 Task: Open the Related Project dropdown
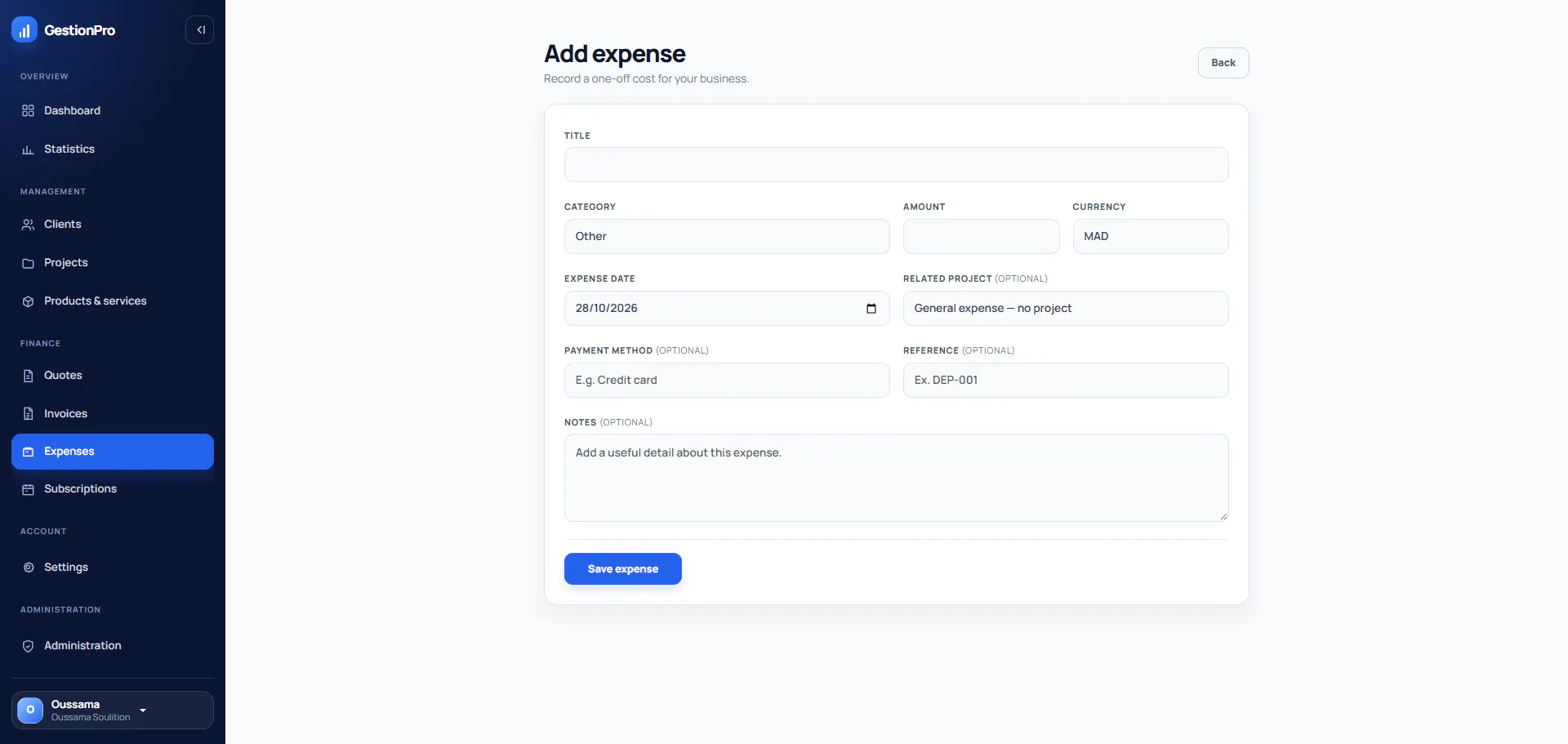[x=1066, y=309]
